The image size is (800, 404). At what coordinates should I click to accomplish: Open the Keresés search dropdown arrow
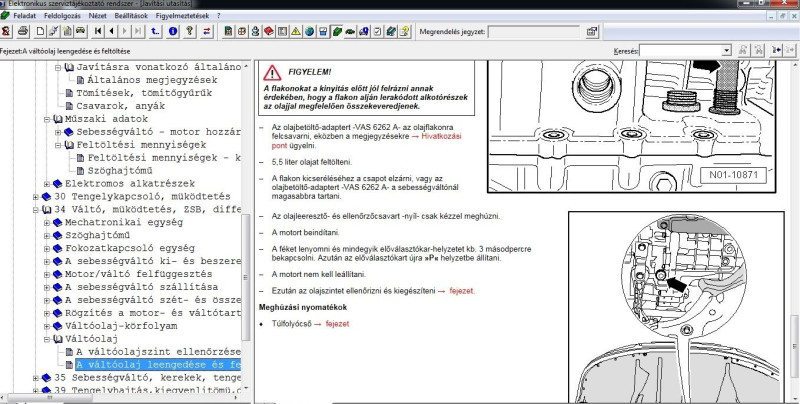[x=727, y=50]
